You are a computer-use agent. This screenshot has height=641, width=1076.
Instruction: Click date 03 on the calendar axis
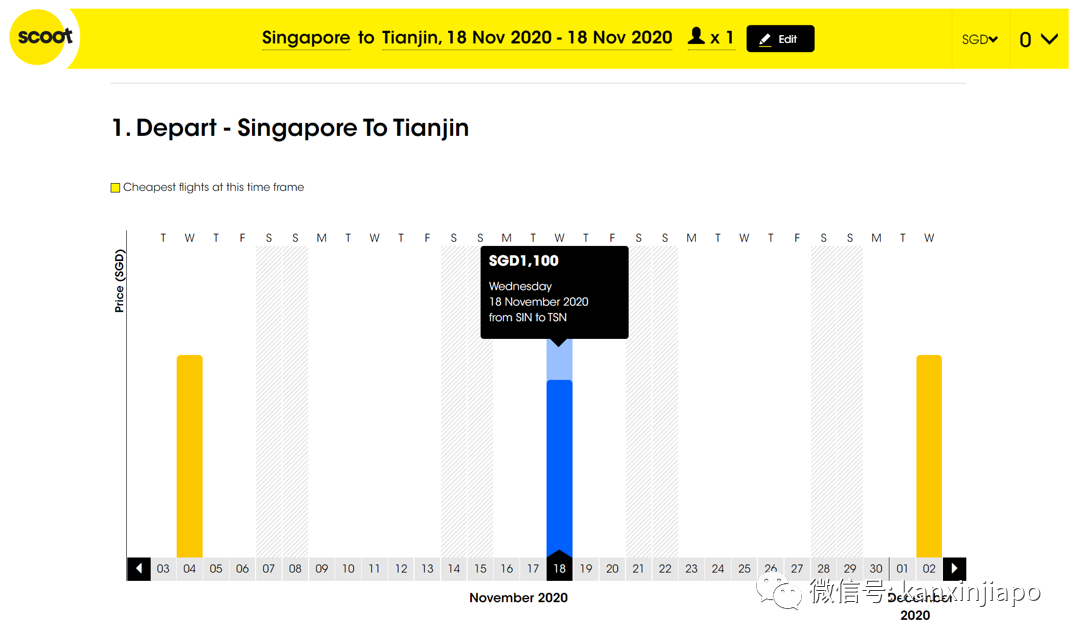163,568
